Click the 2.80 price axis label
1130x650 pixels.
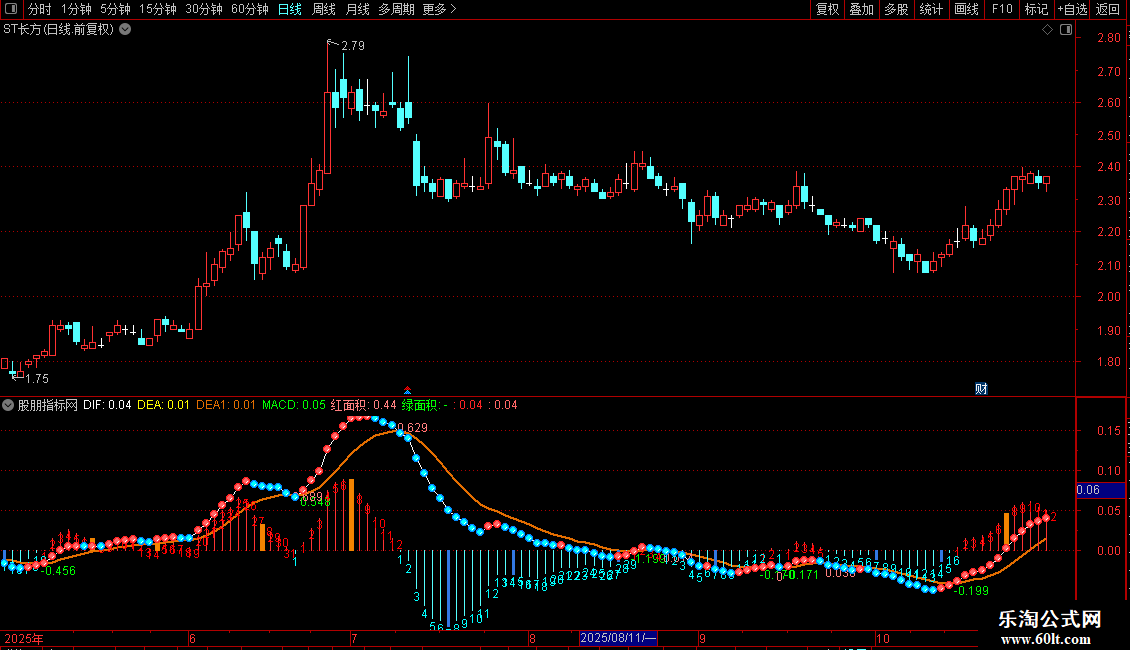pyautogui.click(x=1108, y=38)
